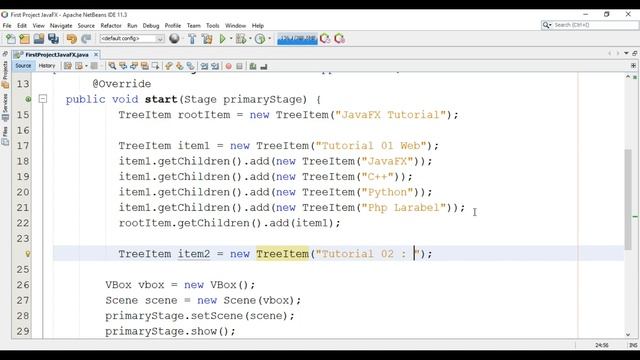Image resolution: width=640 pixels, height=360 pixels.
Task: Click the Previous Bookmark icon
Action: (169, 66)
